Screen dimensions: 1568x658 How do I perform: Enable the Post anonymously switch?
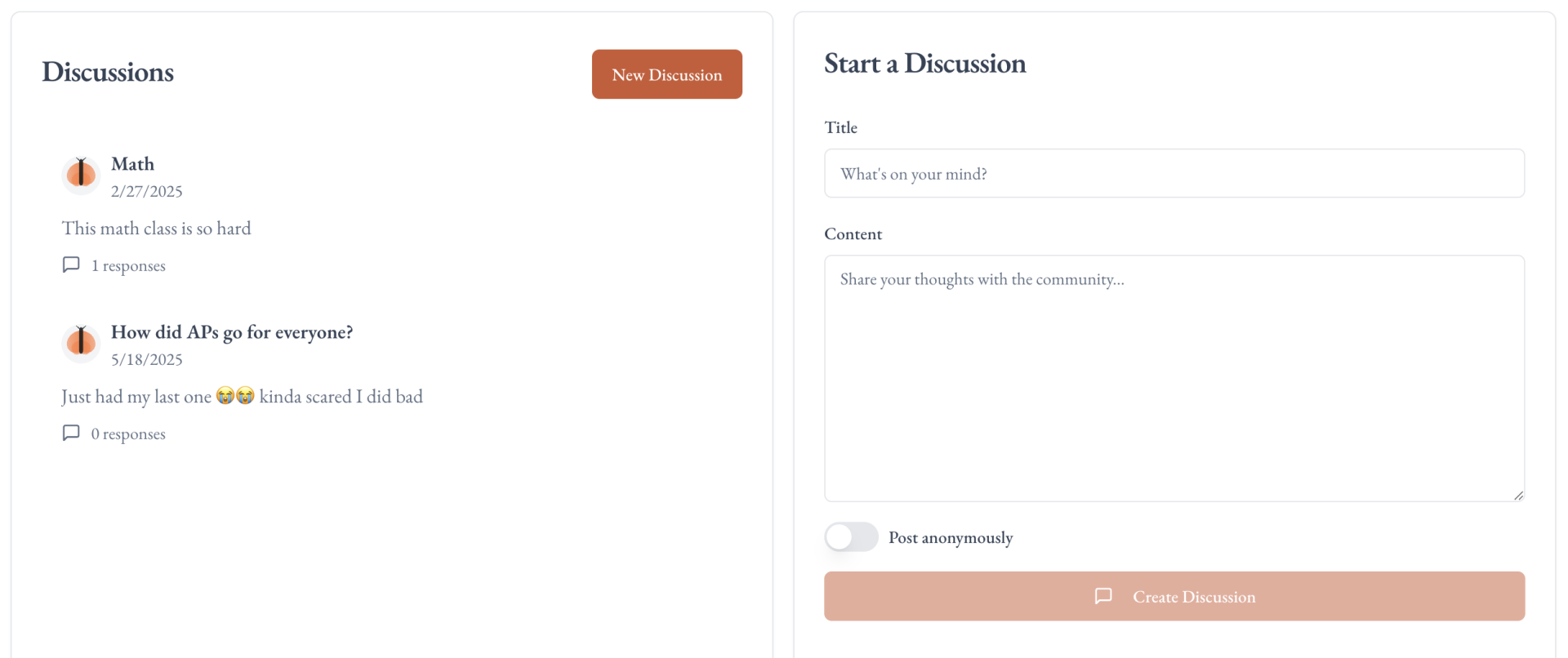tap(850, 537)
